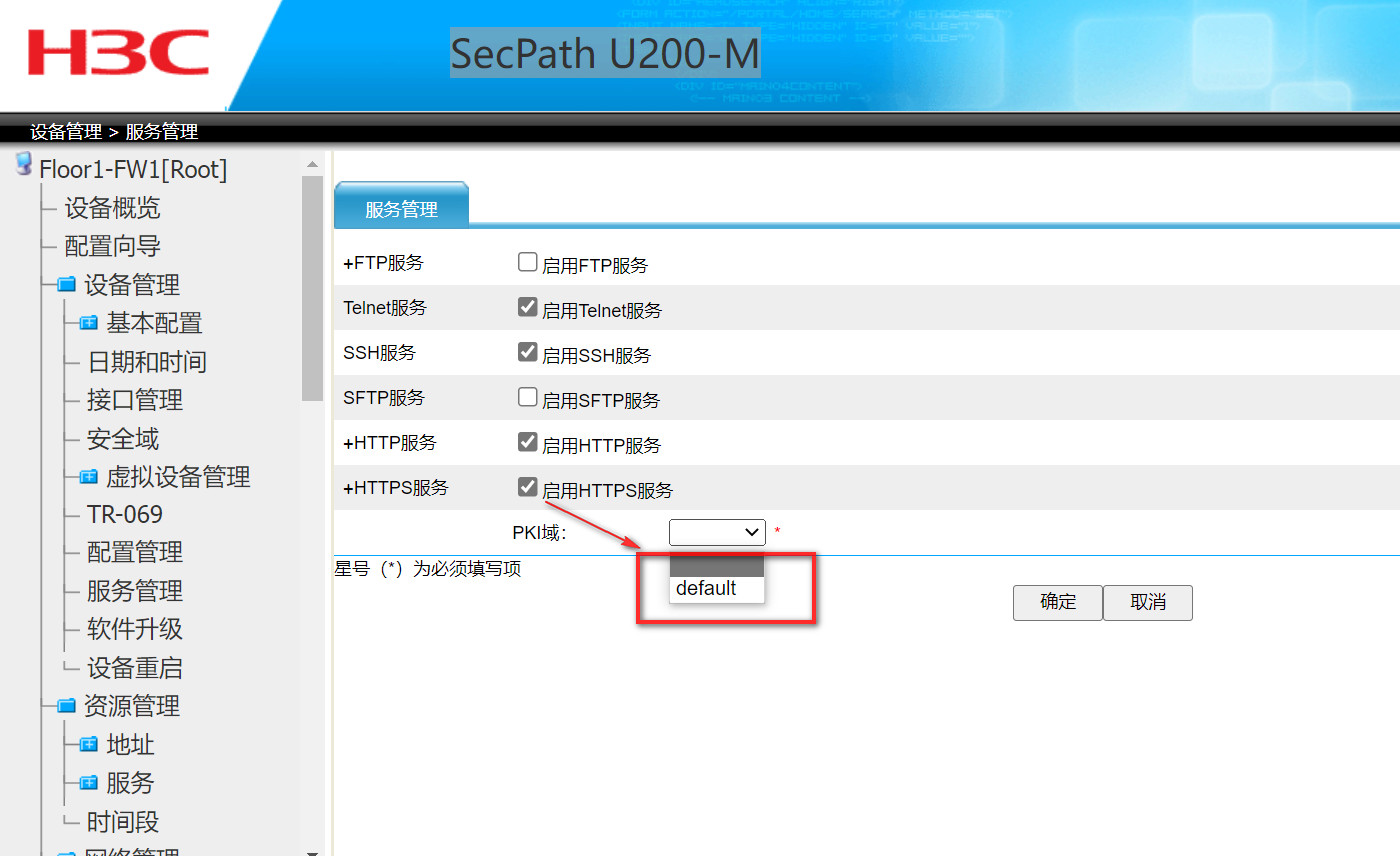
Task: Go to 日期和时间 in the tree
Action: tap(147, 362)
